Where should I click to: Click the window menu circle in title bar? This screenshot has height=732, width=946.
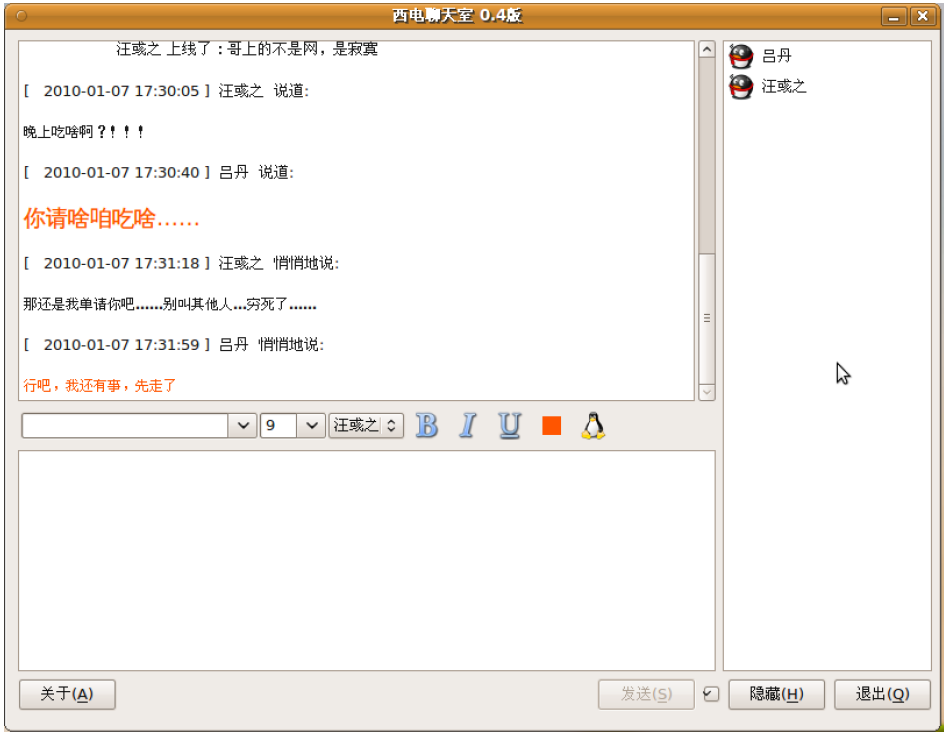coord(21,16)
